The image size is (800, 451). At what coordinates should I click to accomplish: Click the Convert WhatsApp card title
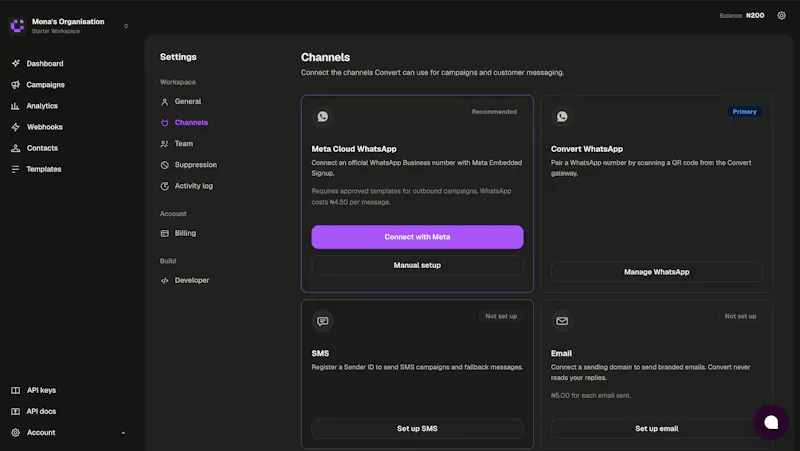[587, 149]
